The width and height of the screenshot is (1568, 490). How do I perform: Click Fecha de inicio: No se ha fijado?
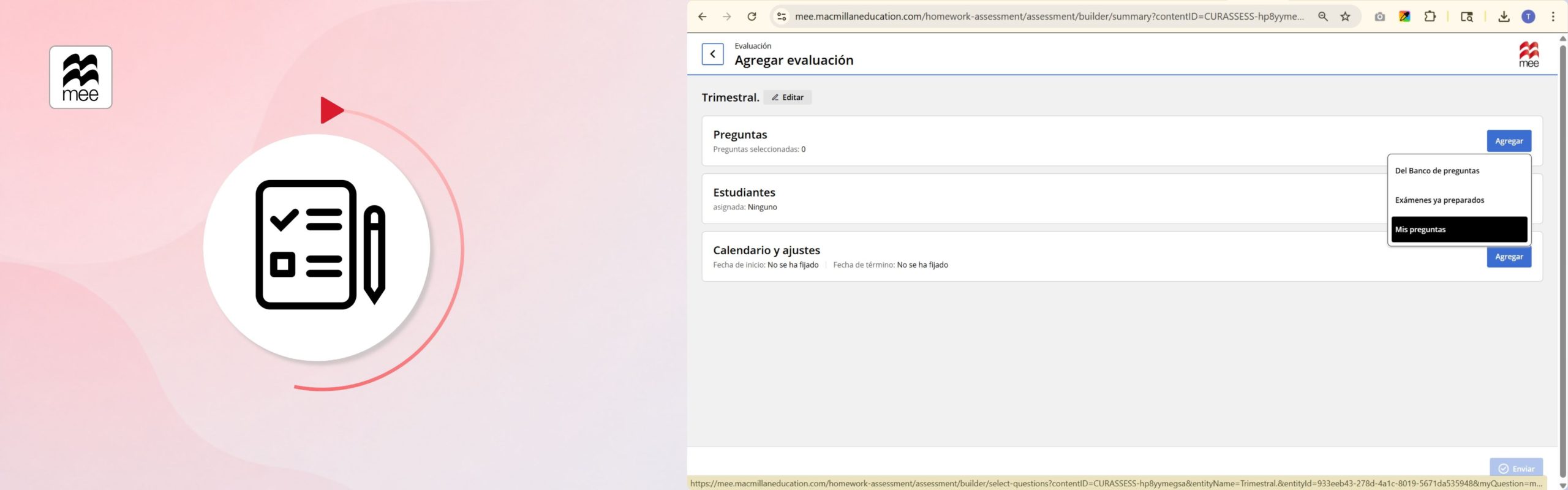[766, 265]
